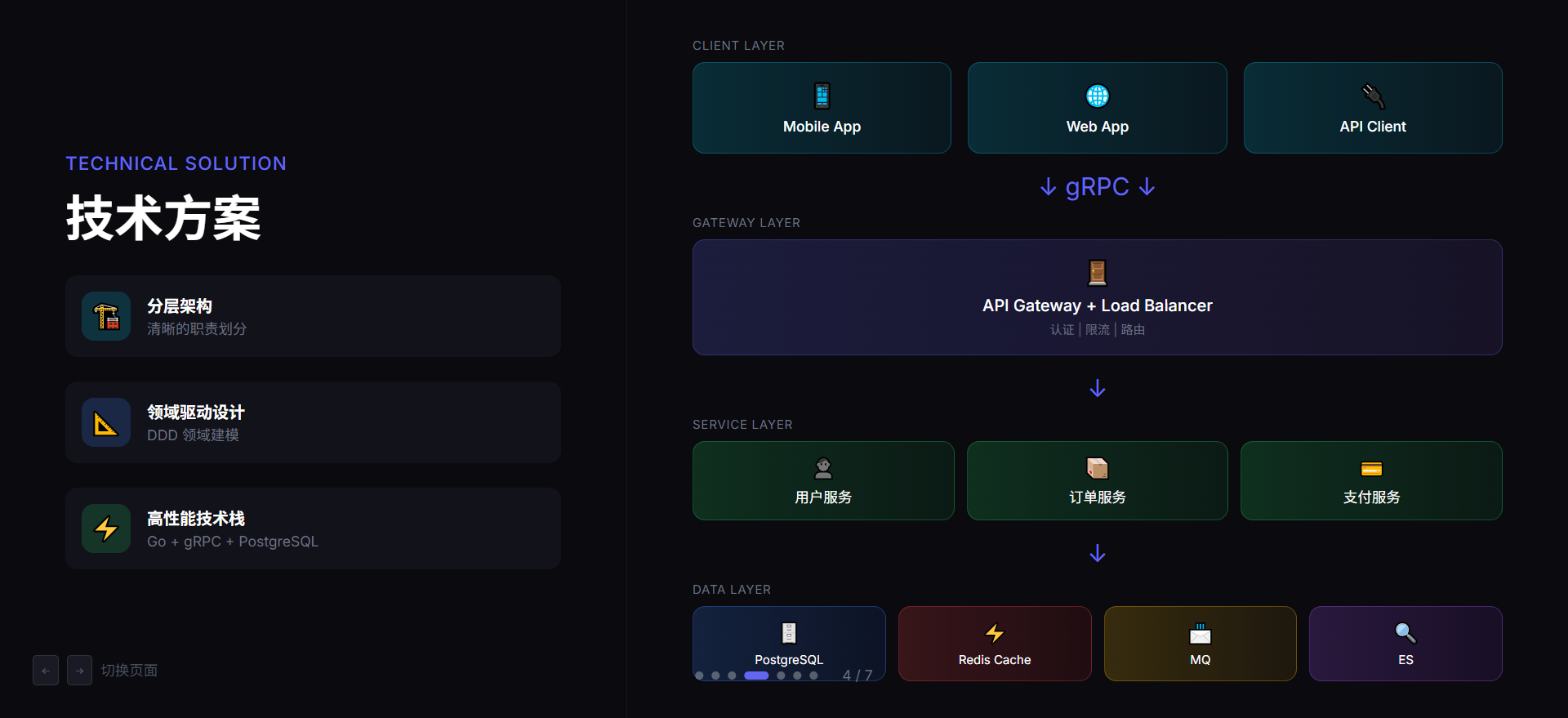Click the active slide 4 pagination indicator
This screenshot has height=718, width=1568.
[x=756, y=676]
